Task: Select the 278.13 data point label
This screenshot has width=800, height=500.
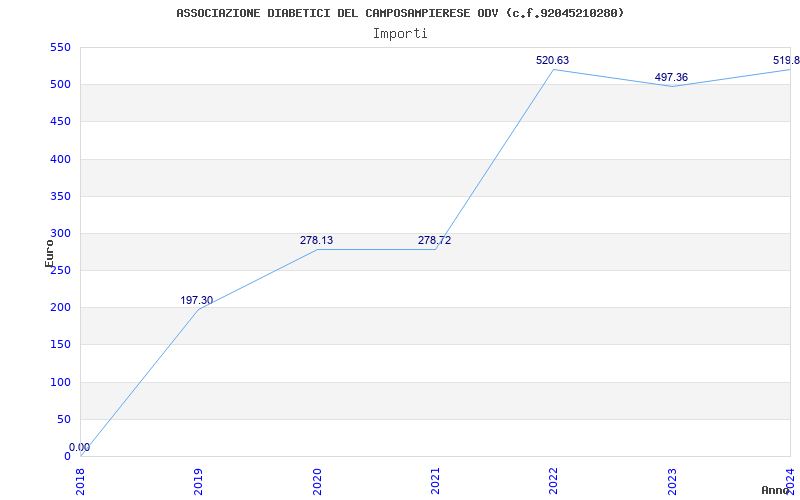Action: tap(316, 240)
